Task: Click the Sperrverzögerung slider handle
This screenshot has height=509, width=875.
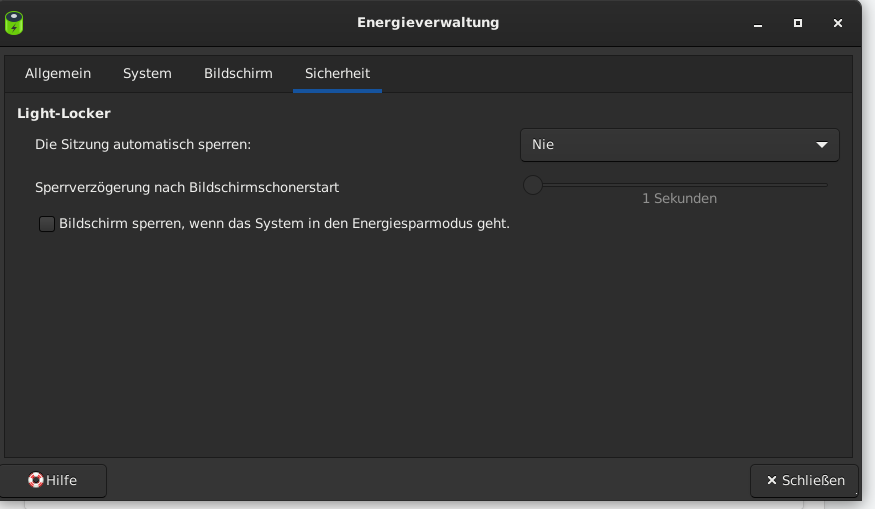Action: 533,185
